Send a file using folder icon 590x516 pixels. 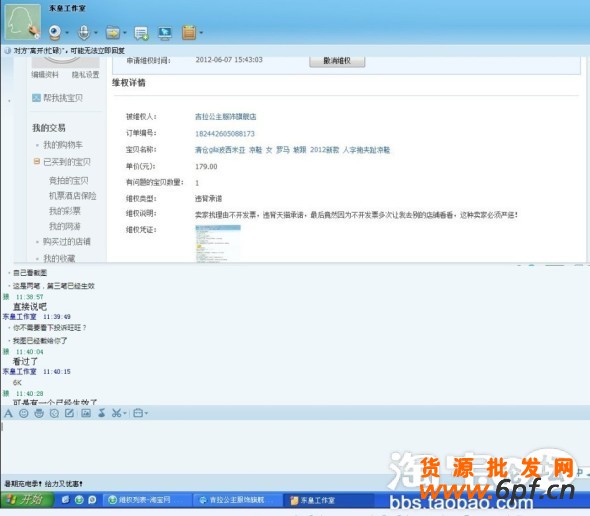(113, 33)
